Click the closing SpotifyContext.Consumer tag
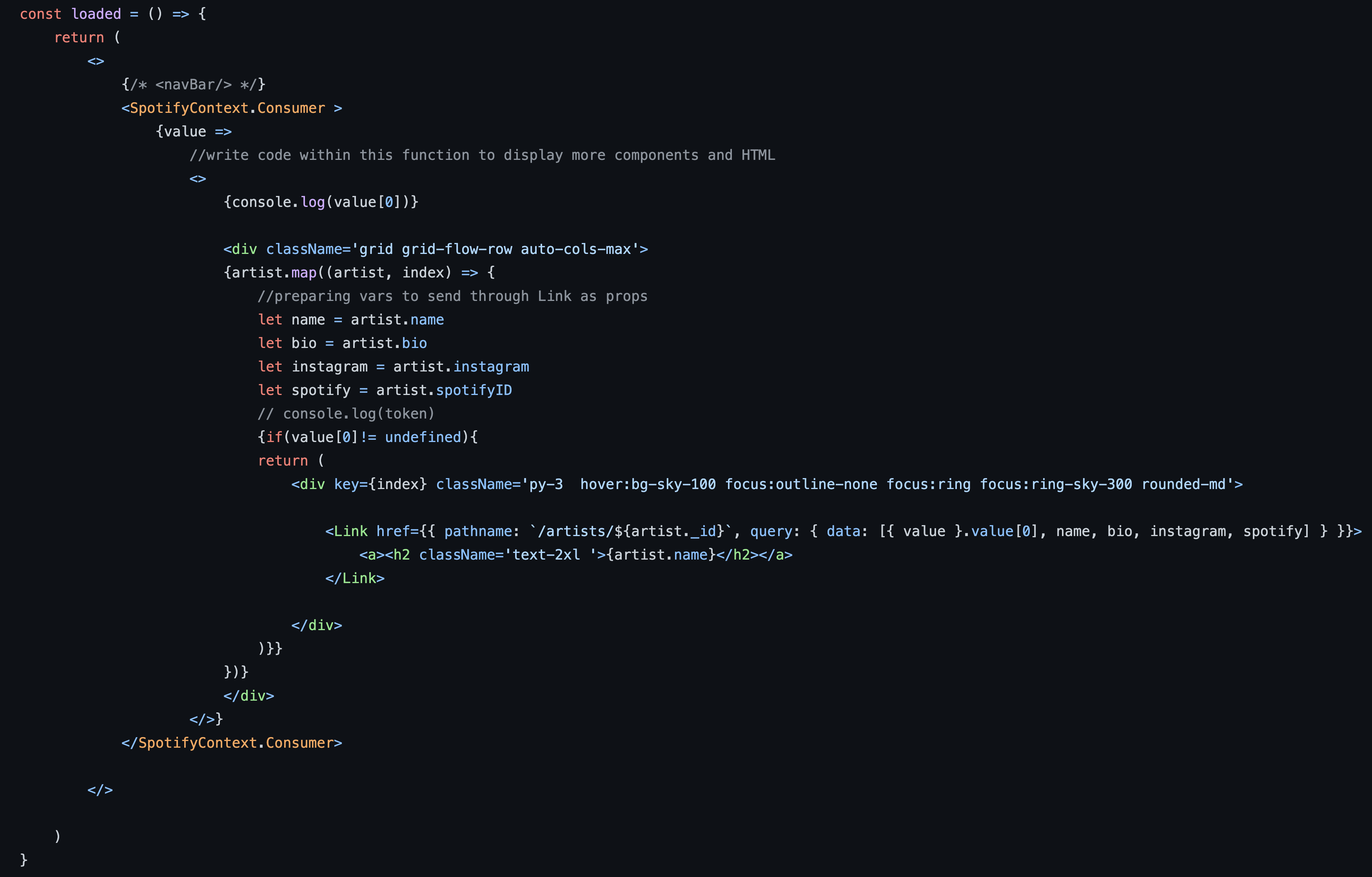This screenshot has width=1372, height=877. [x=231, y=743]
